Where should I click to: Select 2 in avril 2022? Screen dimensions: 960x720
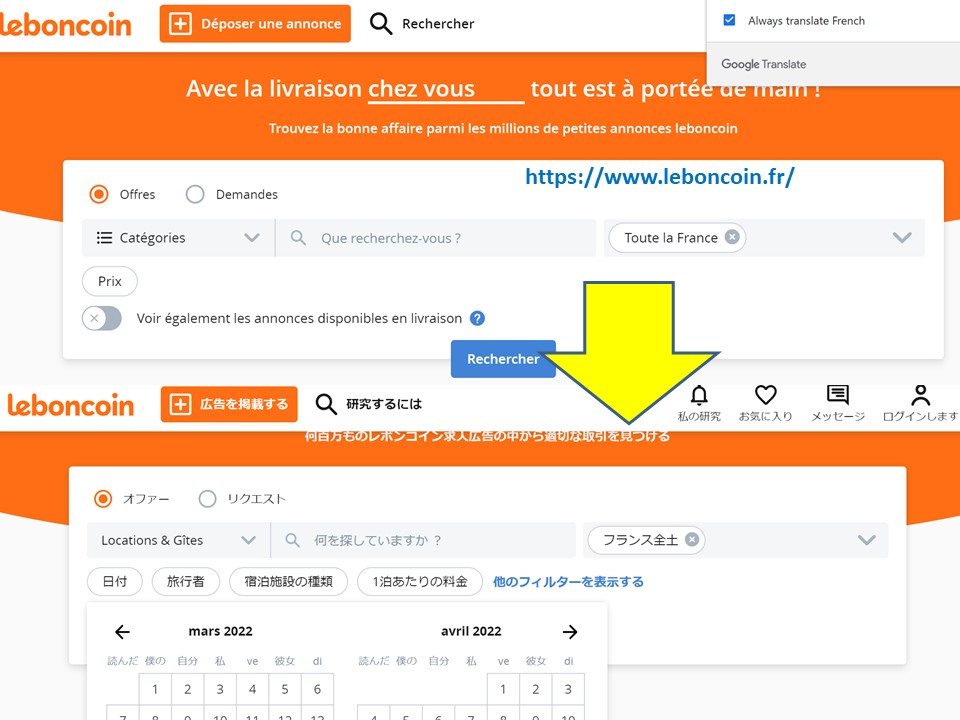pyautogui.click(x=536, y=689)
